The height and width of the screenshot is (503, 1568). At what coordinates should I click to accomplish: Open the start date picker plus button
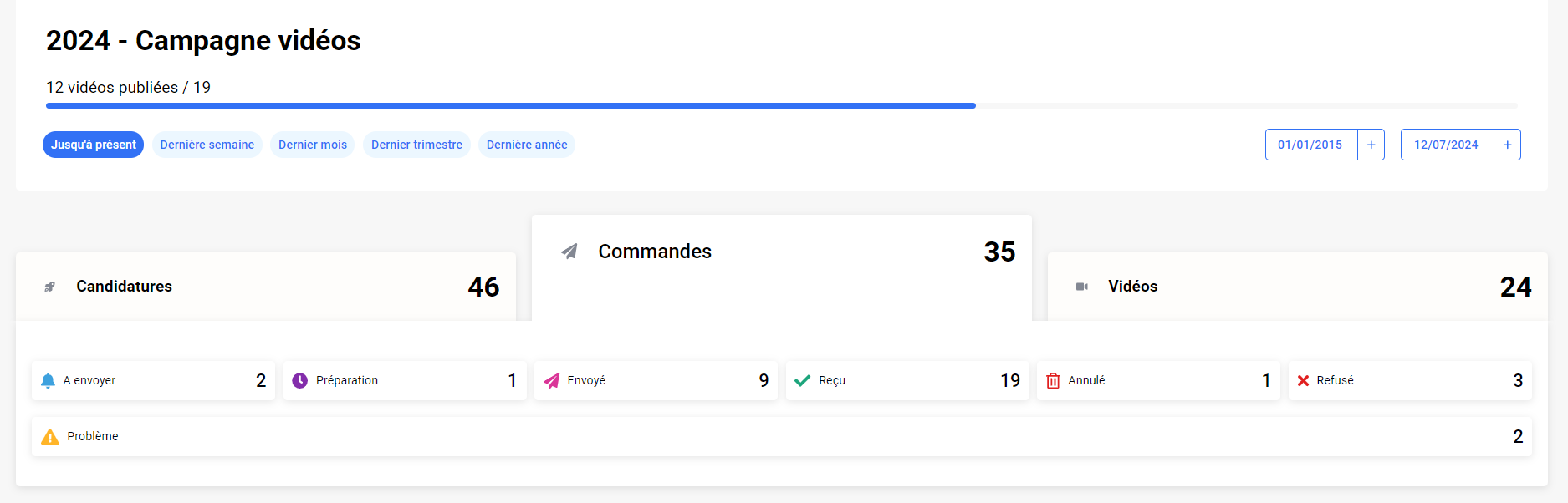coord(1371,145)
